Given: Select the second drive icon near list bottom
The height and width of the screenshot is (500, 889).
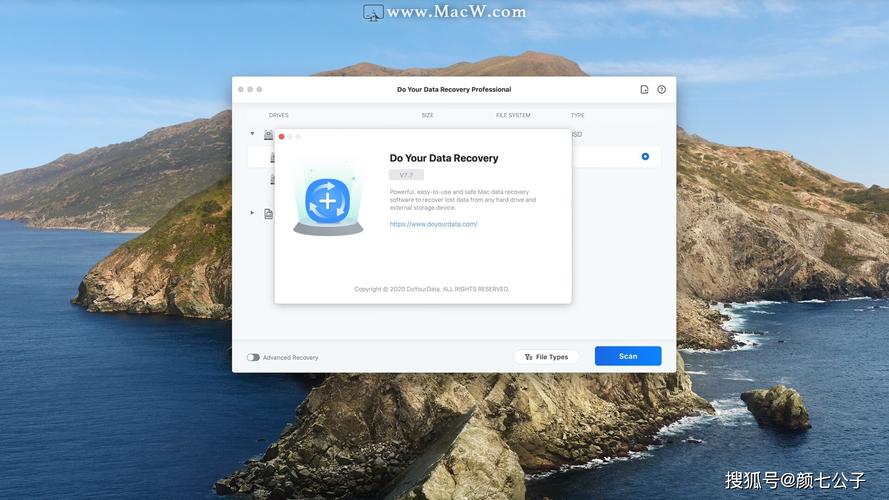Looking at the screenshot, I should click(x=268, y=213).
